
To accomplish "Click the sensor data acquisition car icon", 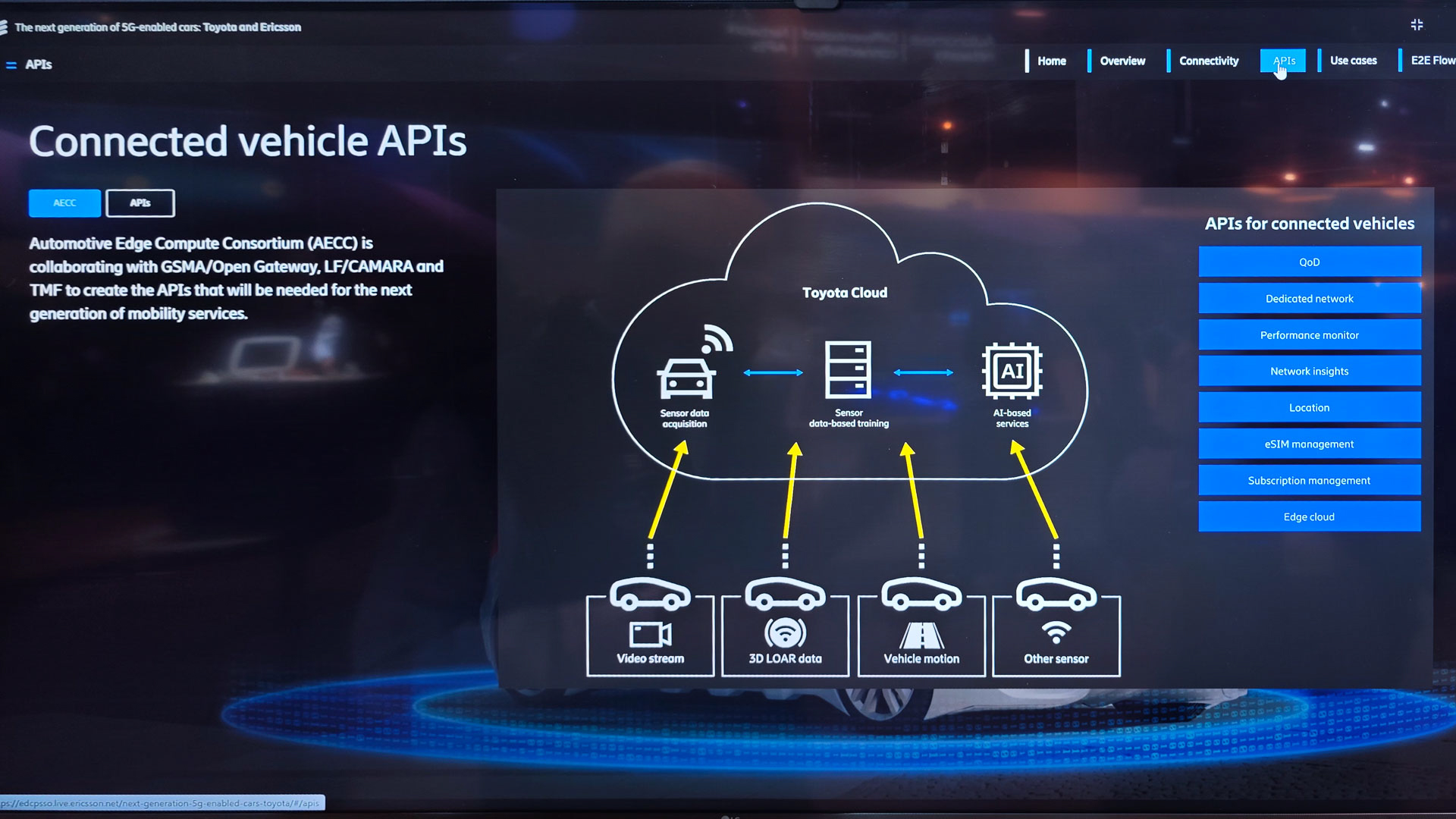I will point(686,377).
